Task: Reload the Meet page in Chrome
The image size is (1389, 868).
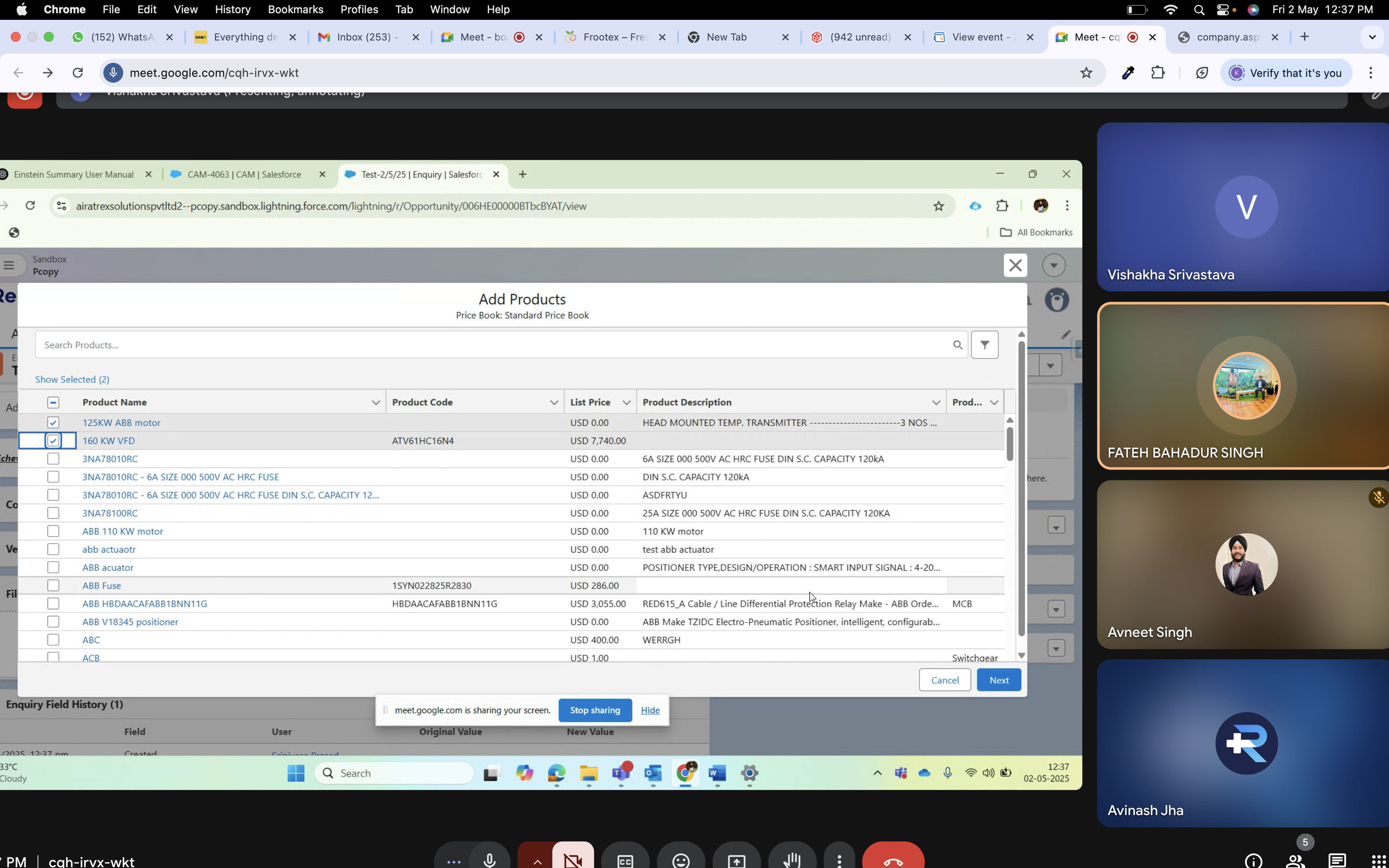Action: point(77,73)
